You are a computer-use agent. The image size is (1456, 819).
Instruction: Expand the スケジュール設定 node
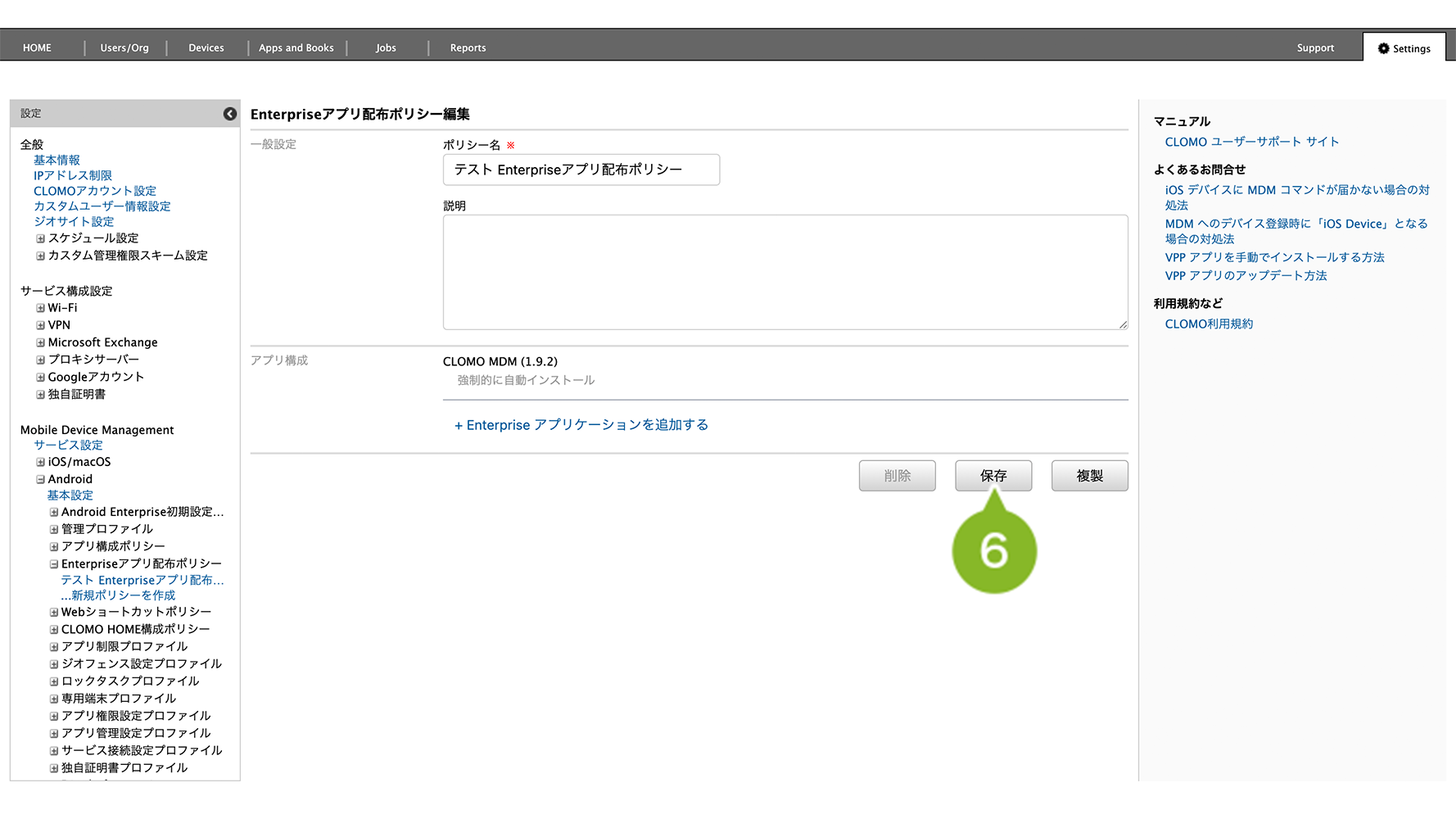pyautogui.click(x=40, y=238)
